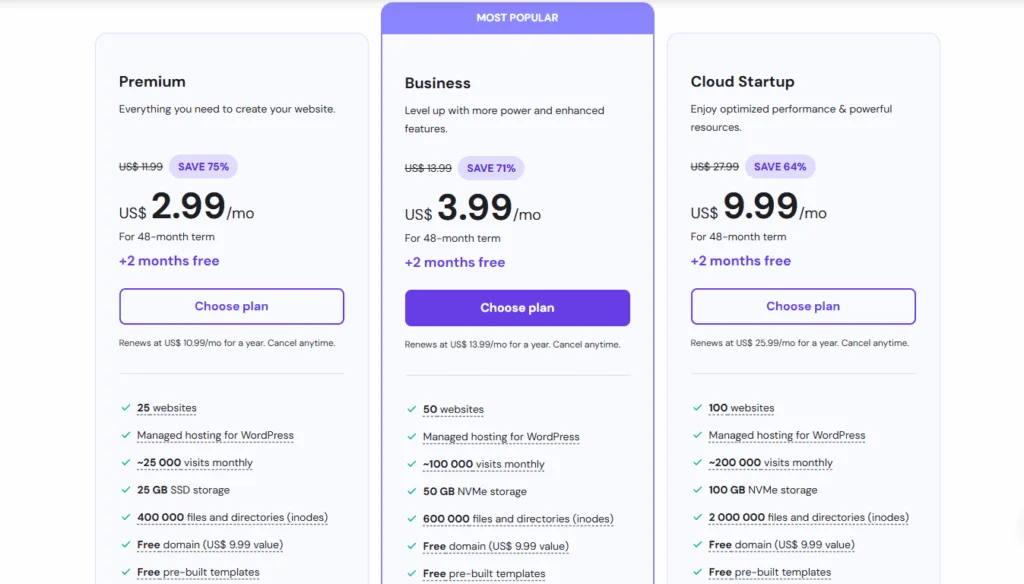Click the checkmark beside 25 GB SSD storage
The width and height of the screenshot is (1024, 584).
click(126, 490)
